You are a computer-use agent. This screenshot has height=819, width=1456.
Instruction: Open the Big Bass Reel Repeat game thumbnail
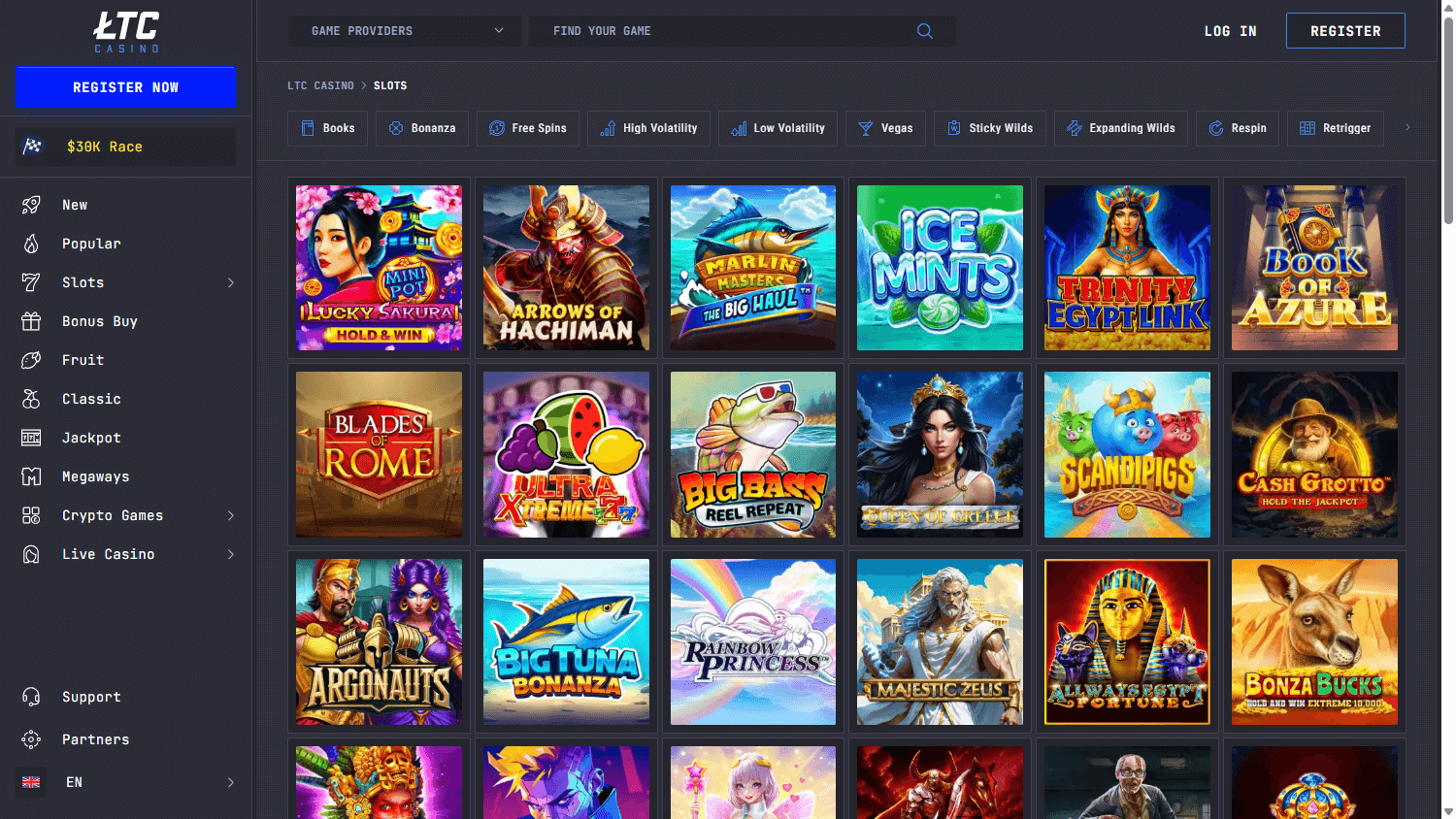pos(752,454)
